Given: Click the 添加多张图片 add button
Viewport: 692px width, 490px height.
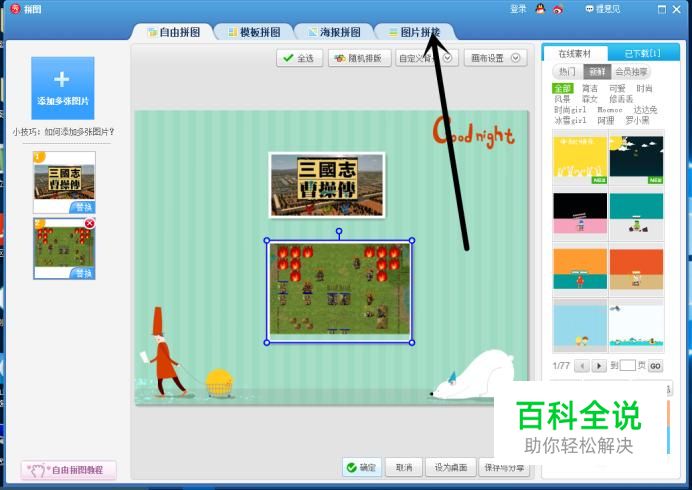Looking at the screenshot, I should pos(63,88).
